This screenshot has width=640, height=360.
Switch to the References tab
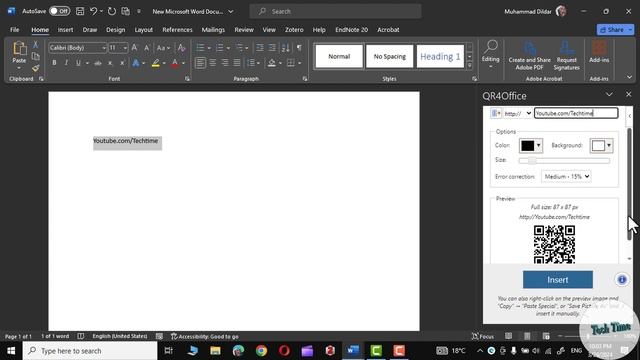(177, 30)
